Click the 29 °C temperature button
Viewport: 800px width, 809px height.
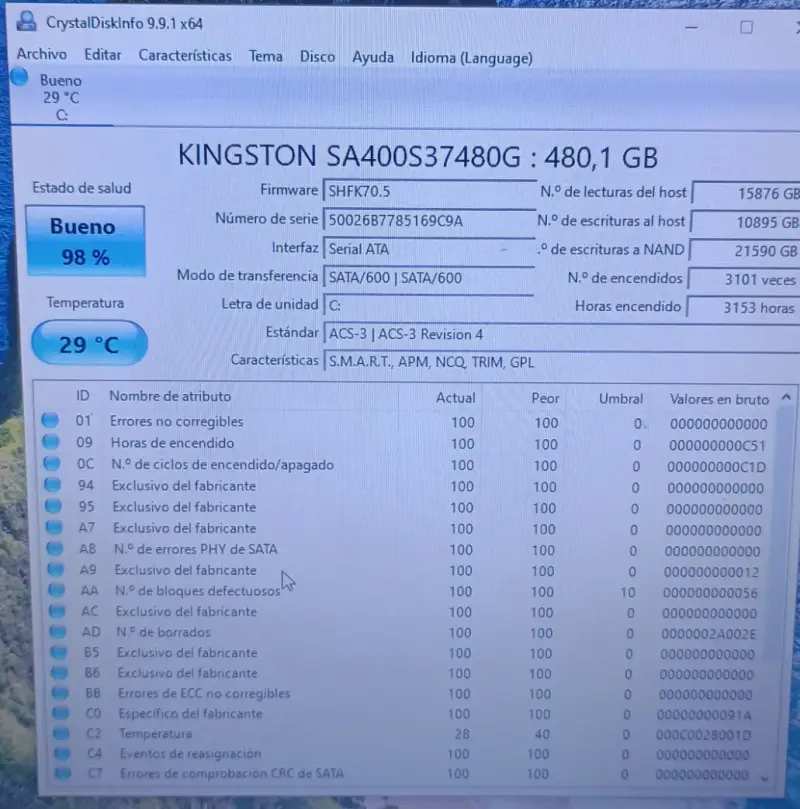click(x=89, y=344)
